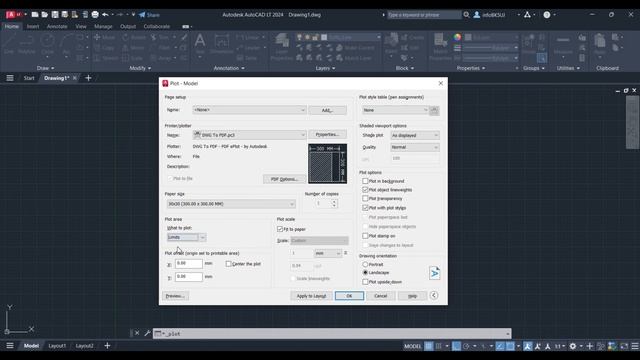Open the workspace switching gear icon
The width and height of the screenshot is (640, 360).
(573, 346)
